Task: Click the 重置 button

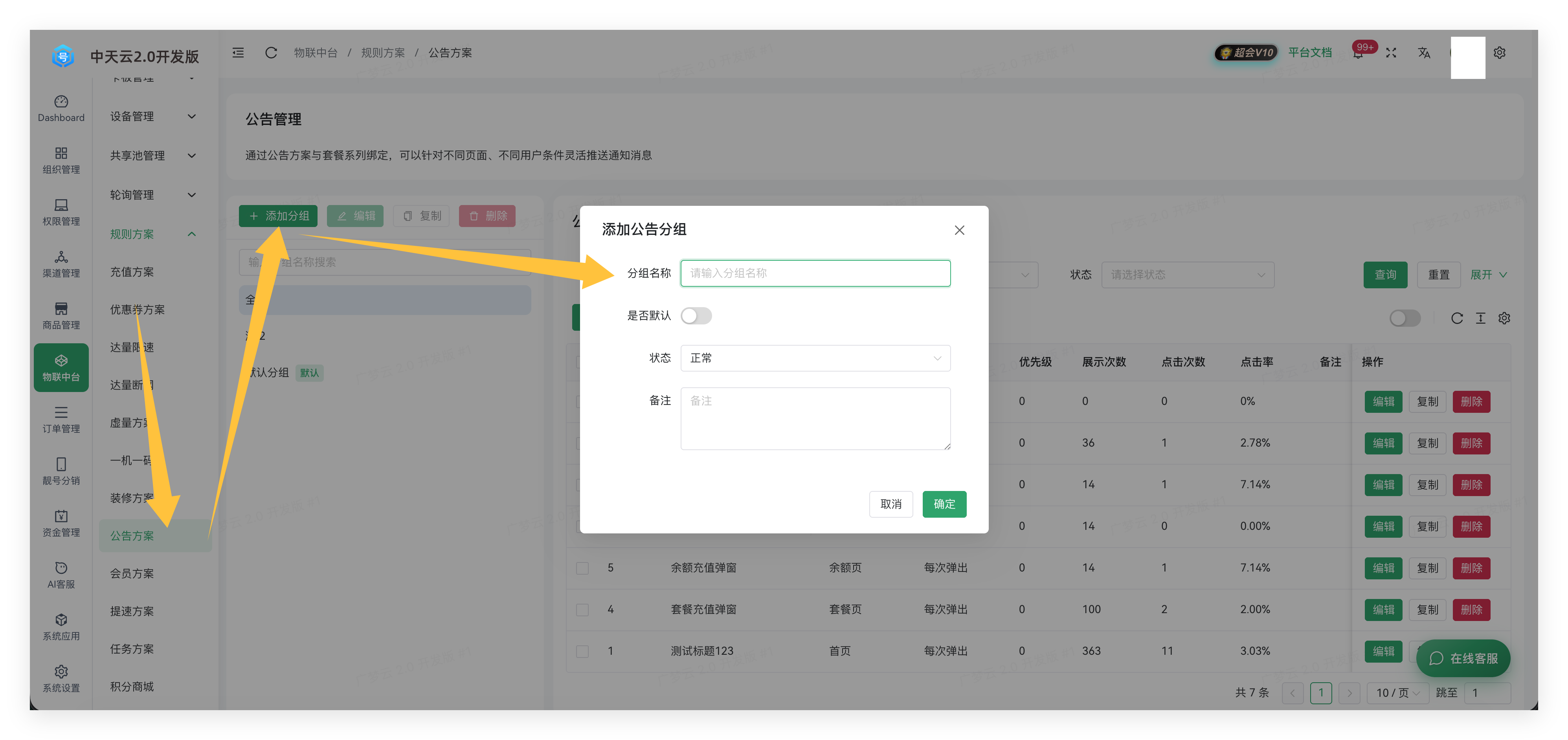Action: coord(1439,275)
